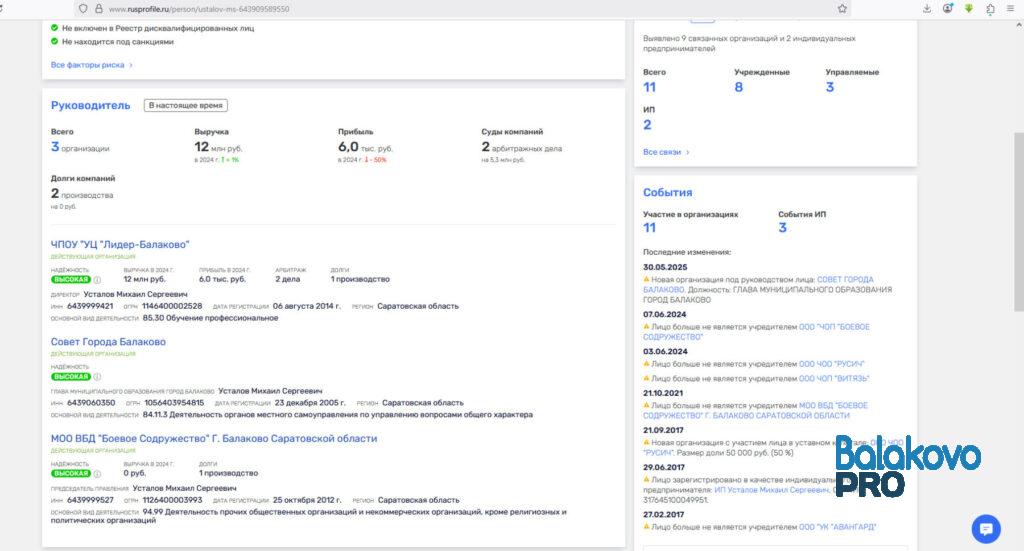Click ВЫСОКАЯ reliability badge of Совет Города Балаково
This screenshot has width=1024, height=551.
pos(71,377)
